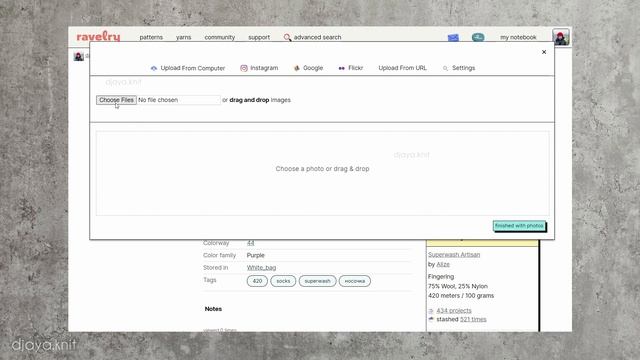This screenshot has height=360, width=640.
Task: Click the '420 meters / 100 grams' text
Action: pos(461,296)
